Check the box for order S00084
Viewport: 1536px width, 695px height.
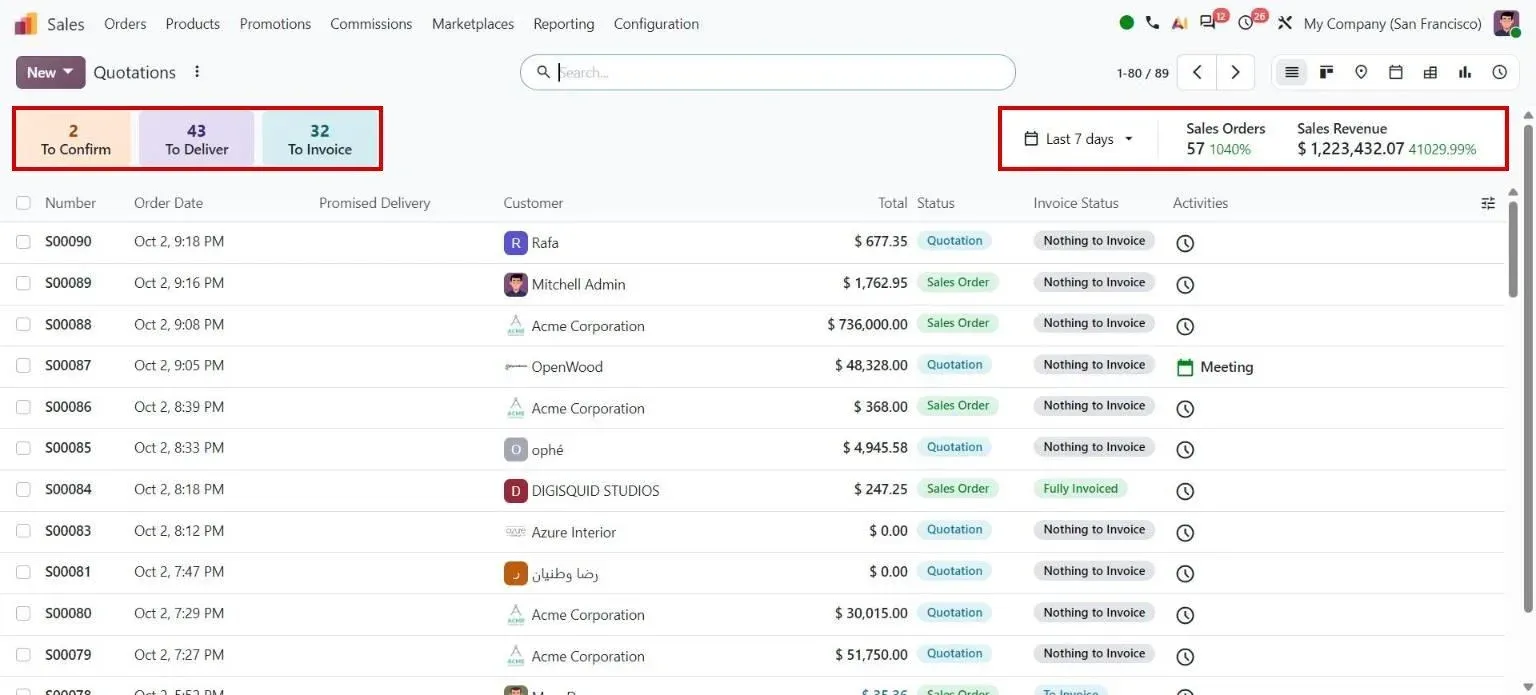point(23,489)
